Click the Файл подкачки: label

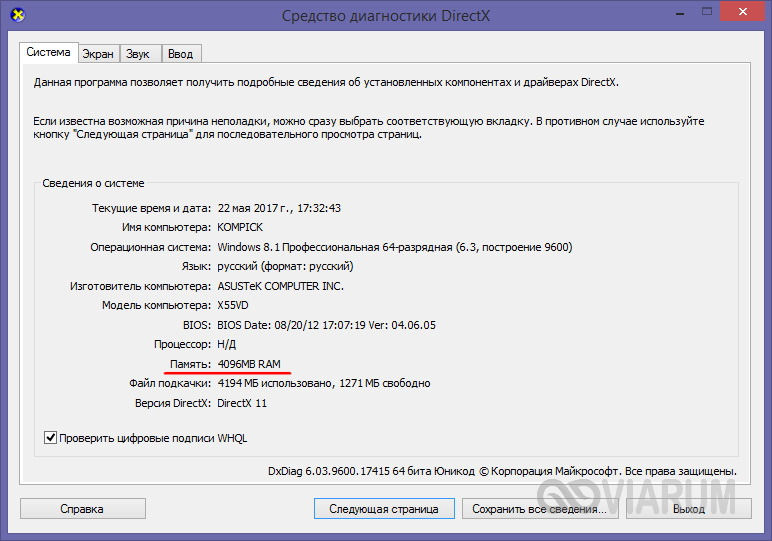170,383
